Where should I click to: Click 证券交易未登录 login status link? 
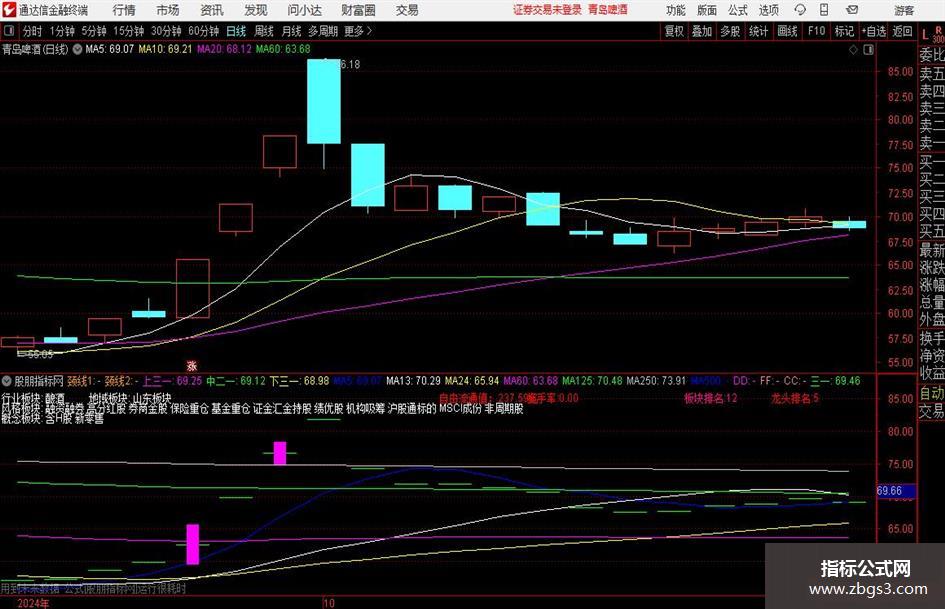point(547,10)
